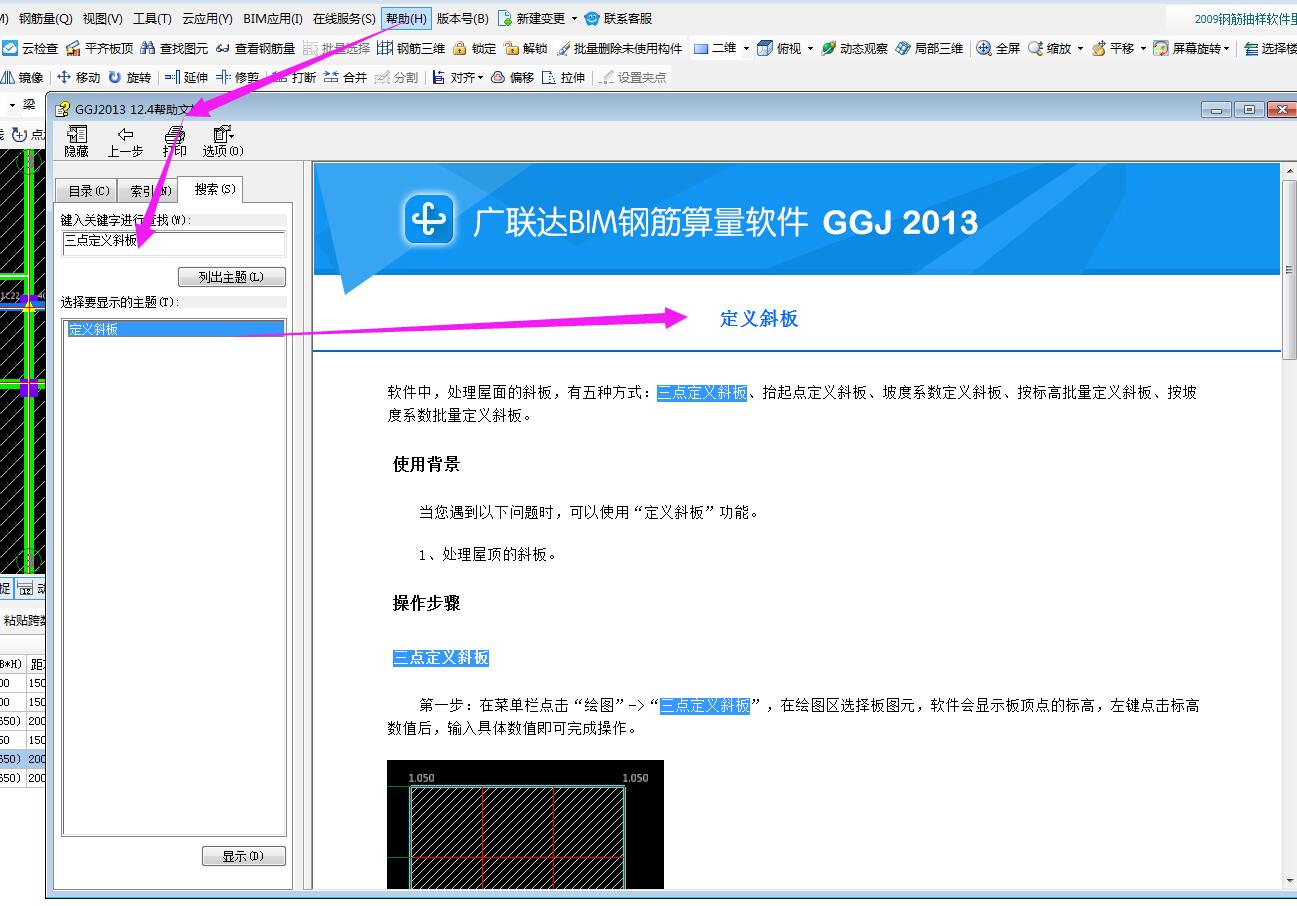Click the 移动 move tool
Image resolution: width=1297 pixels, height=906 pixels.
(79, 77)
